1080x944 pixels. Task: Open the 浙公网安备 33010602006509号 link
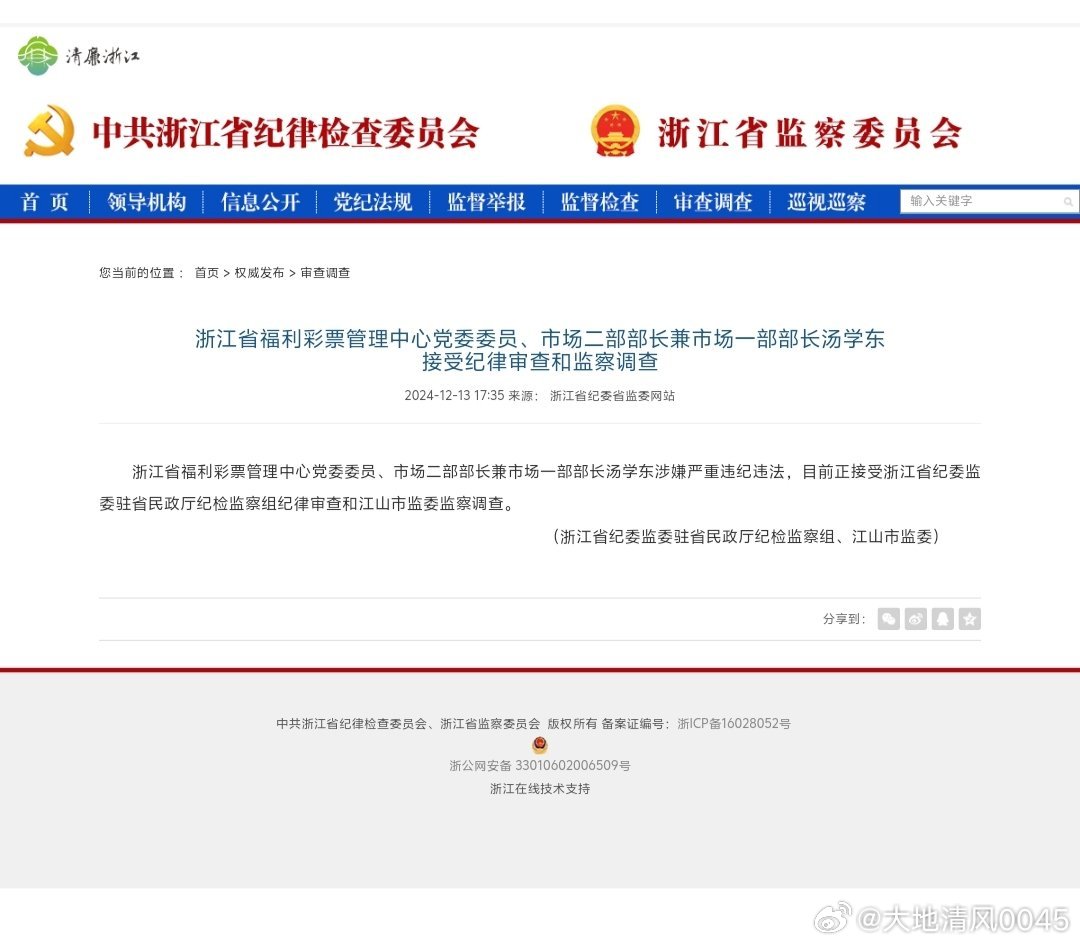pyautogui.click(x=540, y=766)
